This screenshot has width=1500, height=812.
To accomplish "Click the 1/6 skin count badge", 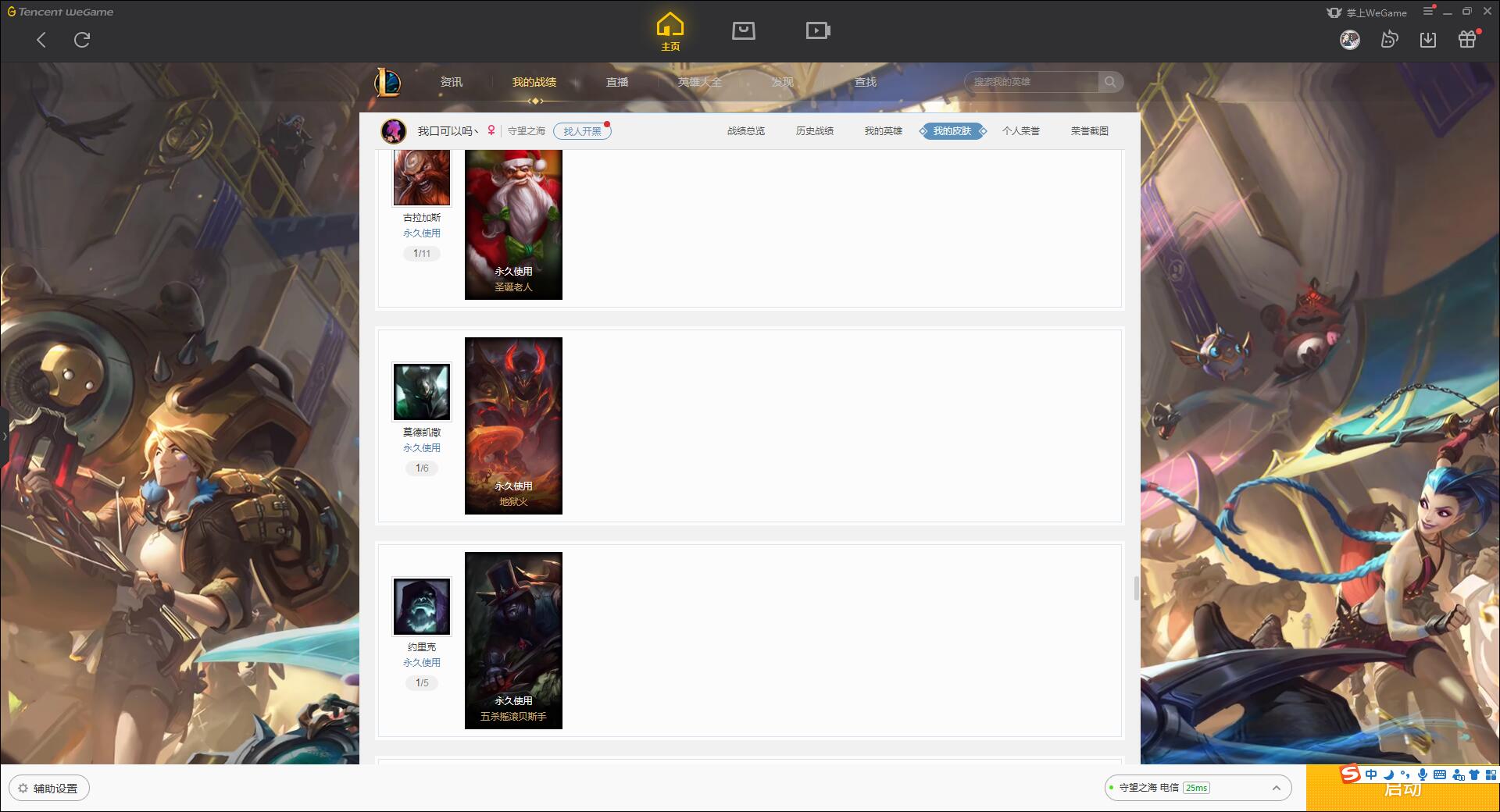I will tap(422, 468).
